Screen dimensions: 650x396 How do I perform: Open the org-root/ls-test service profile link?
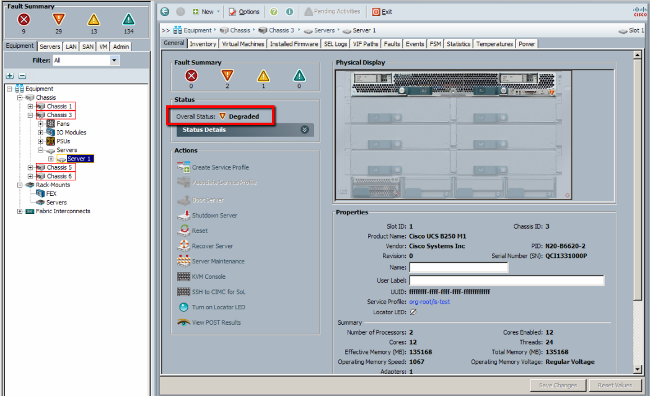[x=429, y=302]
